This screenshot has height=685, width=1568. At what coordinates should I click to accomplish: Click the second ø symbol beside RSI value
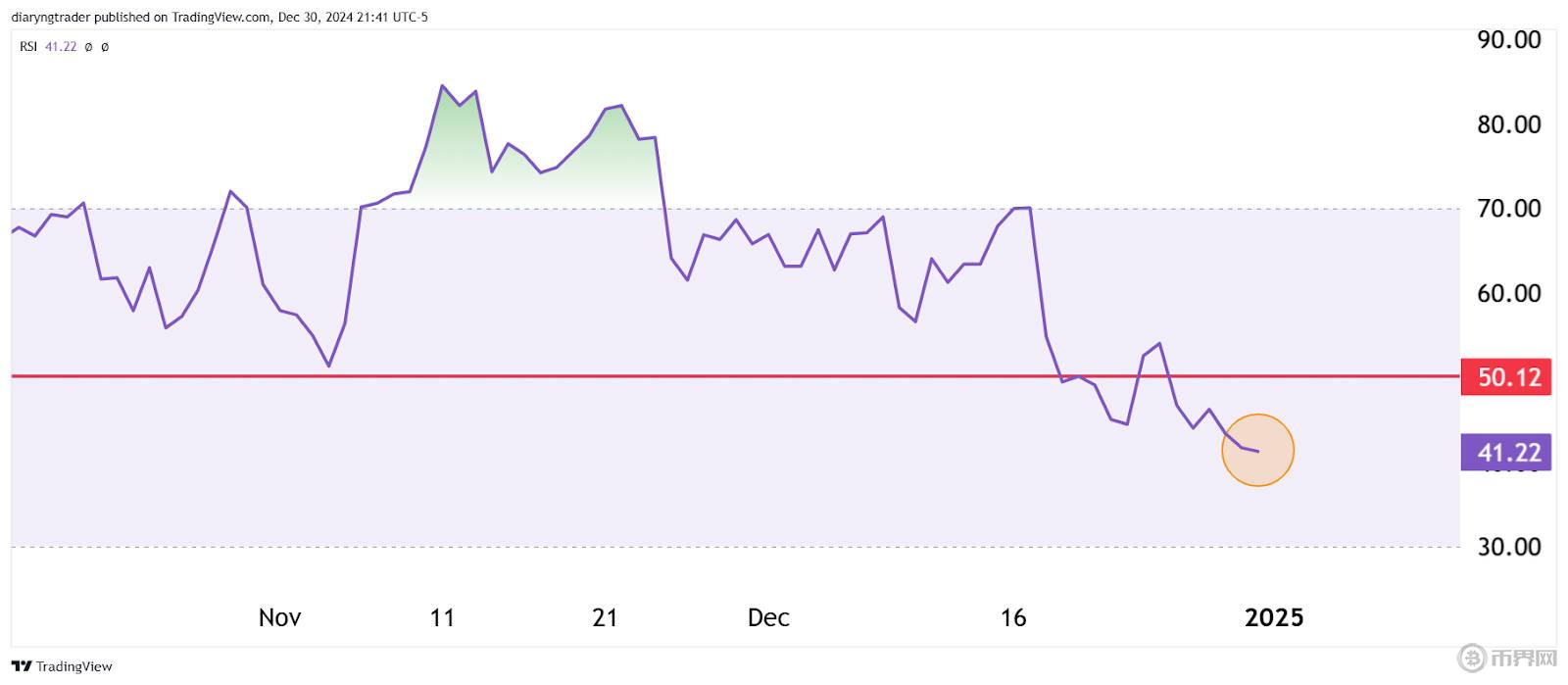[x=105, y=47]
